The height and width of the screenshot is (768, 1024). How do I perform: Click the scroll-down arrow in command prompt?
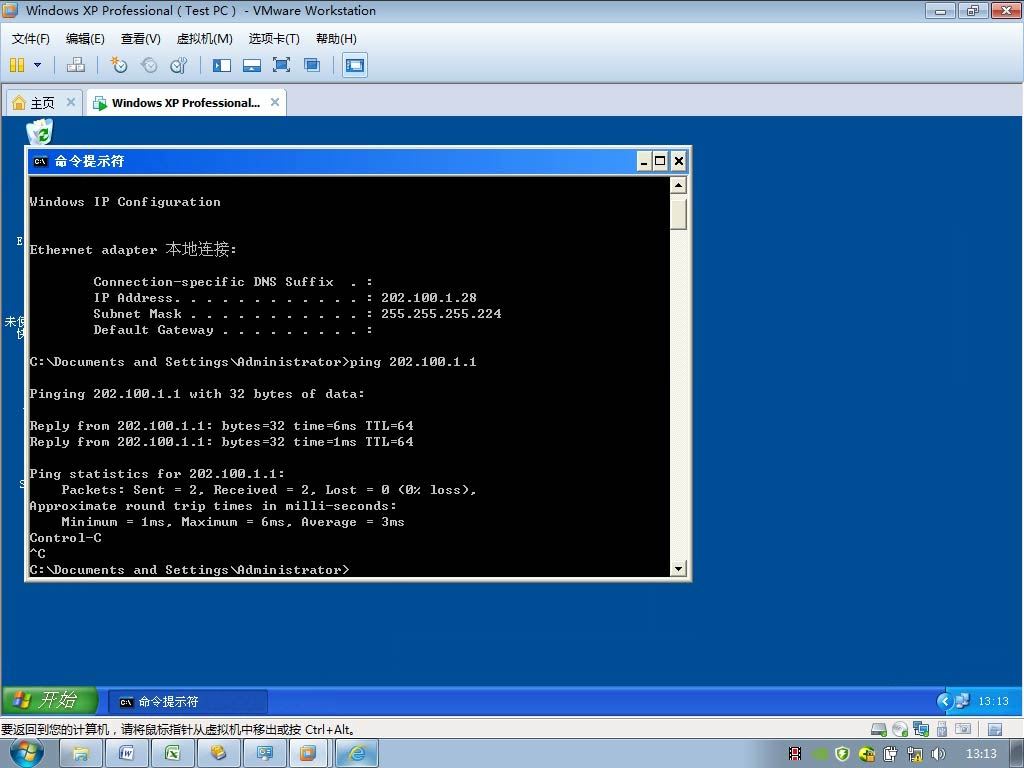tap(679, 568)
